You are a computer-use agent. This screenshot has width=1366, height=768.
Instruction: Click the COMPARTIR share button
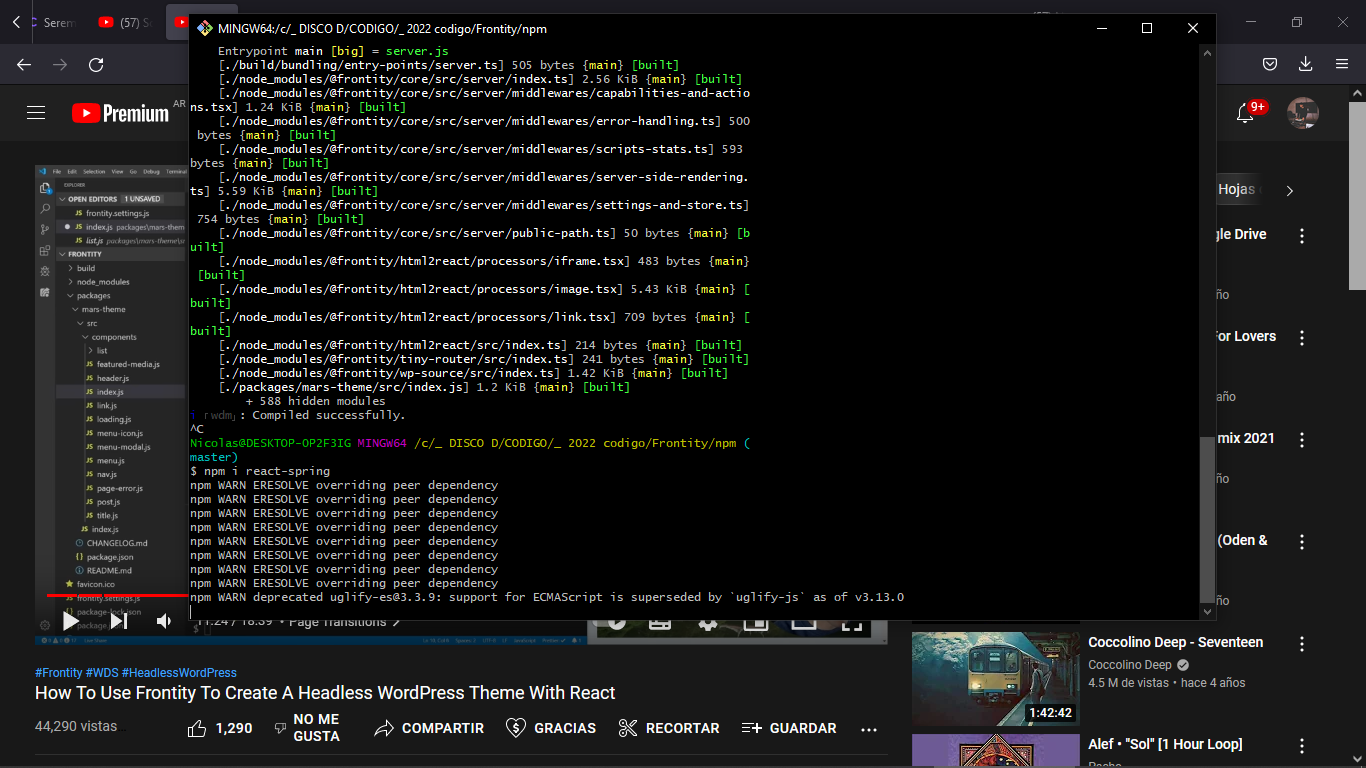tap(429, 728)
